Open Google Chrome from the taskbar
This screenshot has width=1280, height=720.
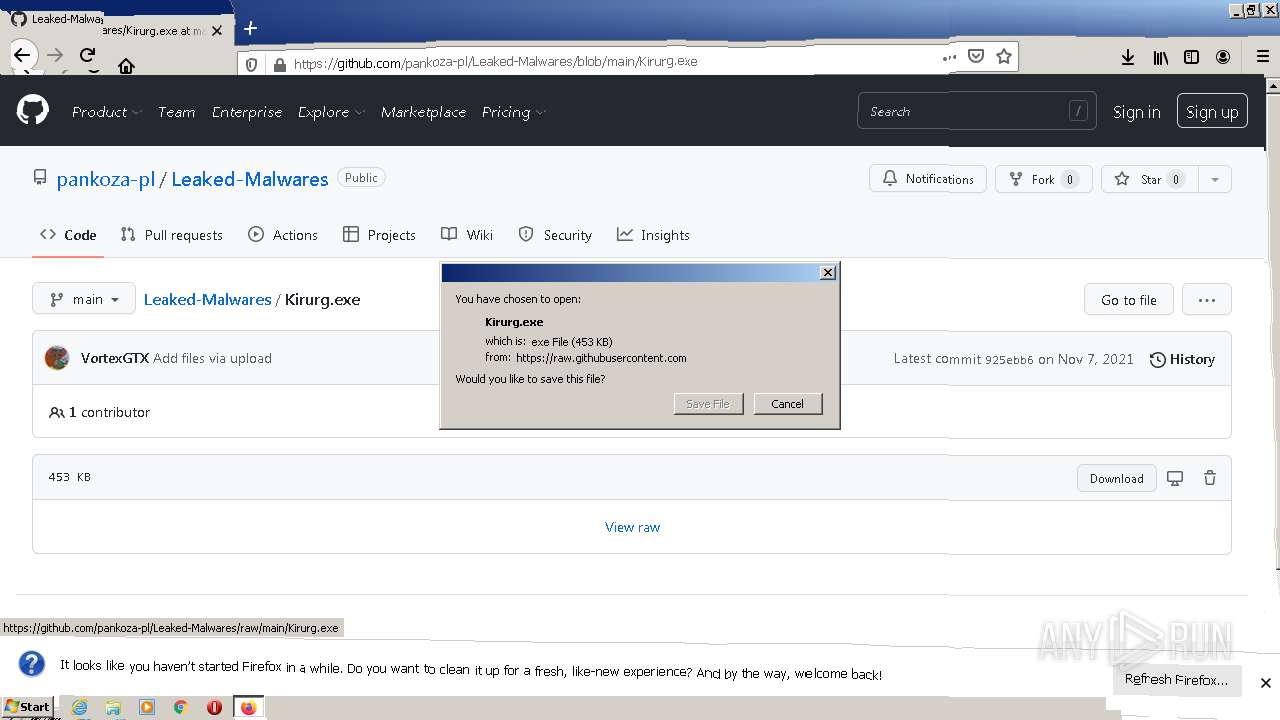tap(180, 707)
